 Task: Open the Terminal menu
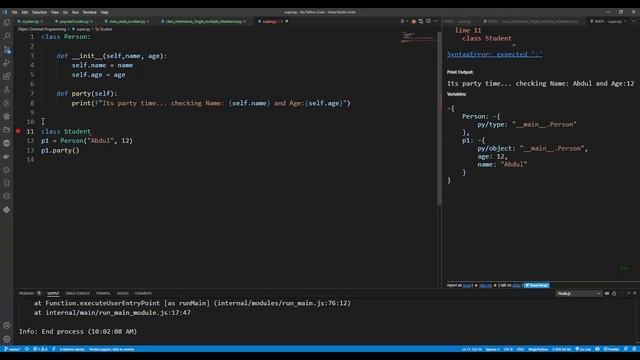coord(89,12)
